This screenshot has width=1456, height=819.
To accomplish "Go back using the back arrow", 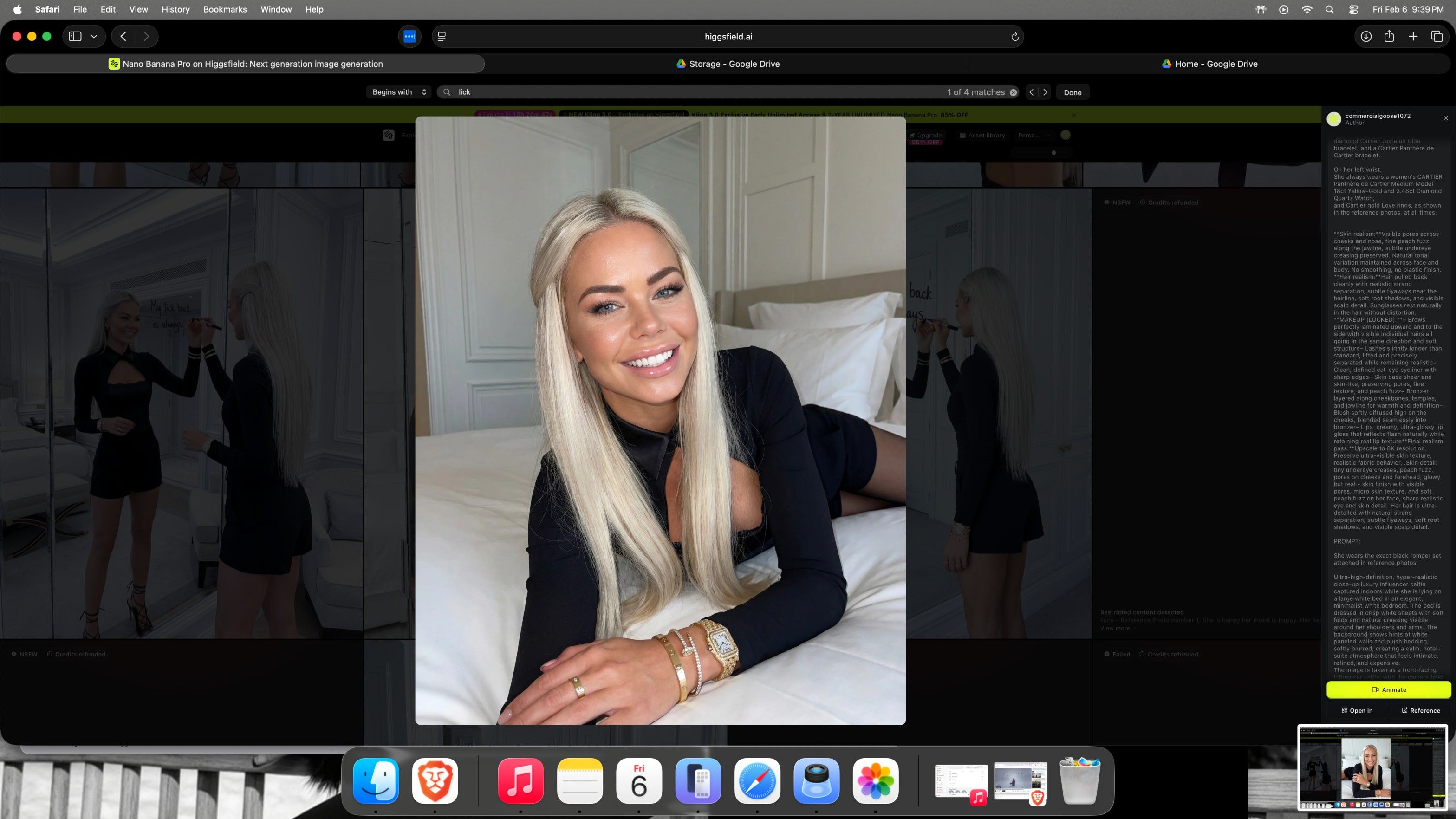I will click(123, 36).
